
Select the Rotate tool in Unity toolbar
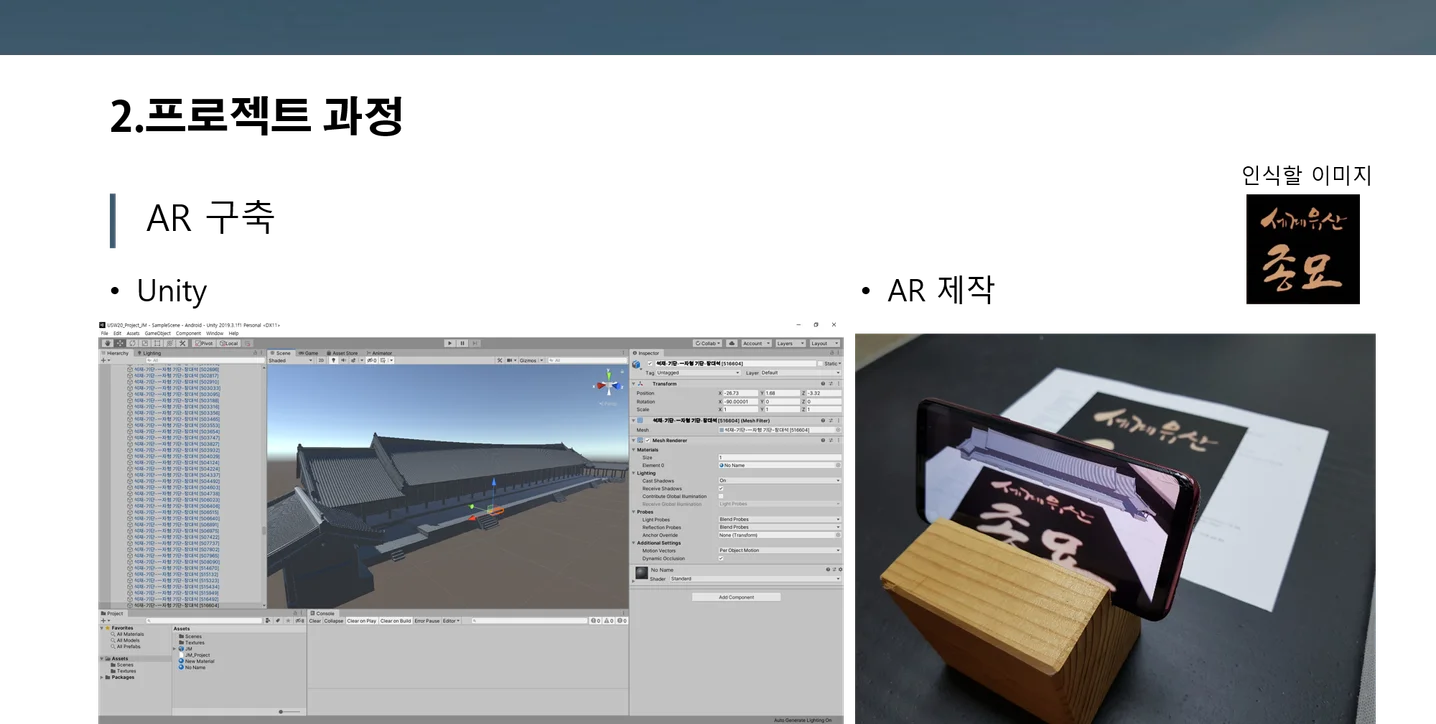(132, 343)
